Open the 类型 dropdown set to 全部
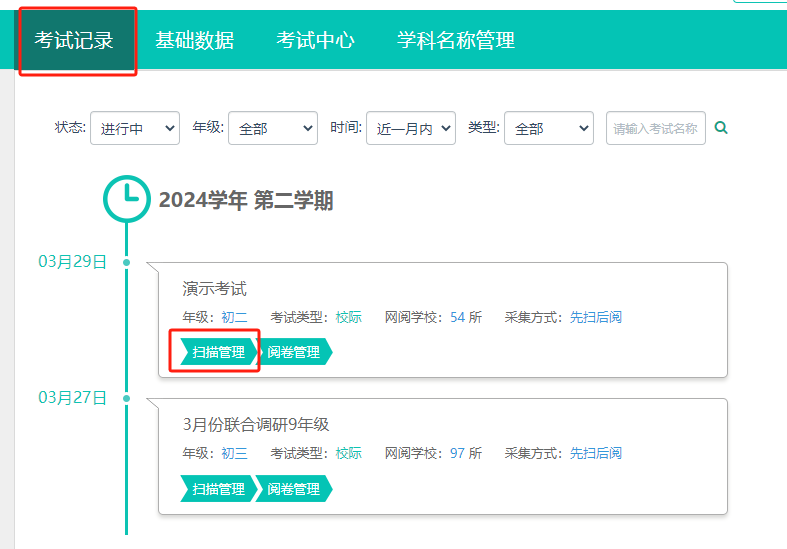The image size is (787, 549). pyautogui.click(x=549, y=128)
